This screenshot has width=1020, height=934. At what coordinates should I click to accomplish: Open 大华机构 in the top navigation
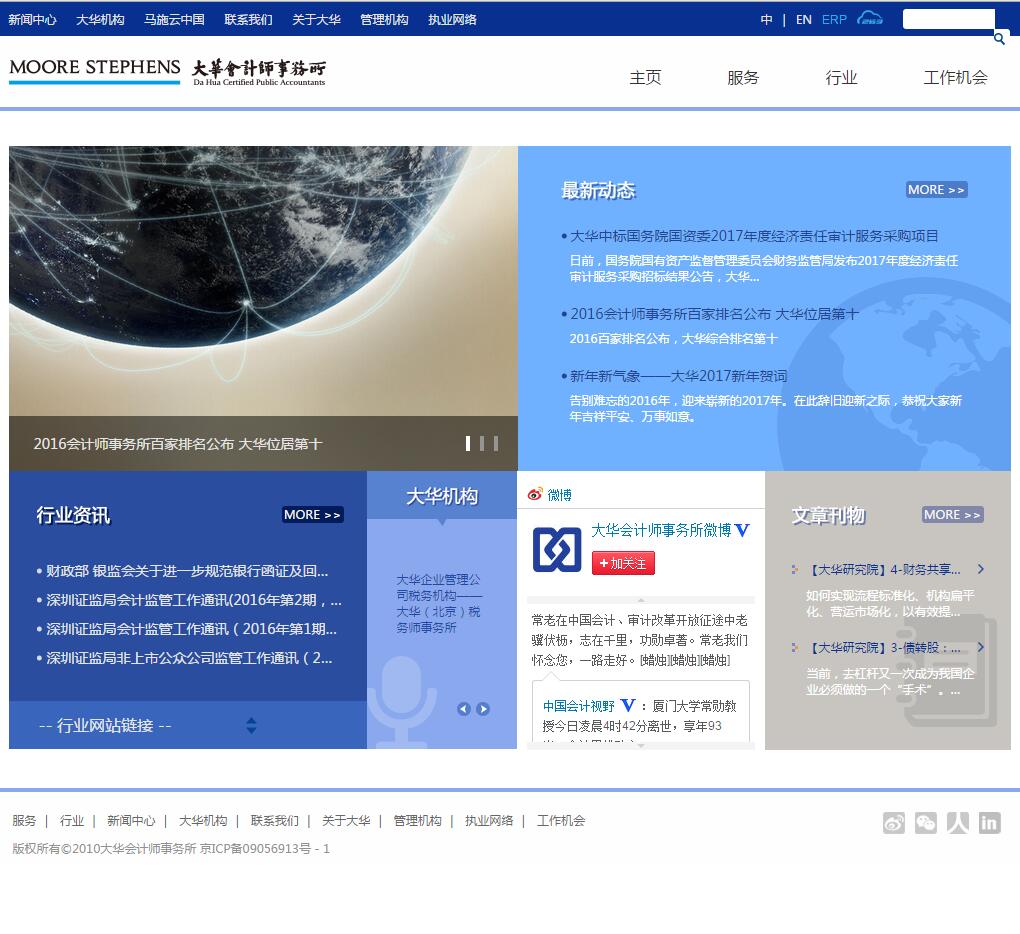[x=100, y=20]
